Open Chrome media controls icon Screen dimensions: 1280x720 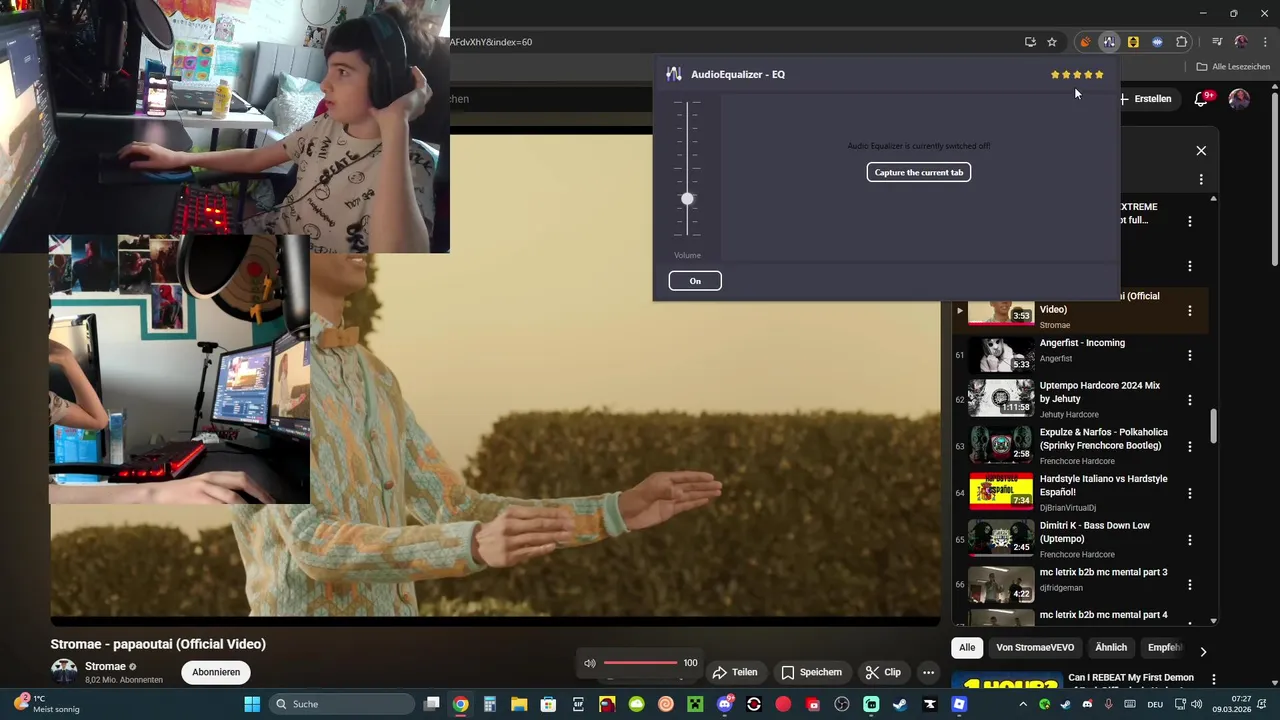click(1217, 42)
